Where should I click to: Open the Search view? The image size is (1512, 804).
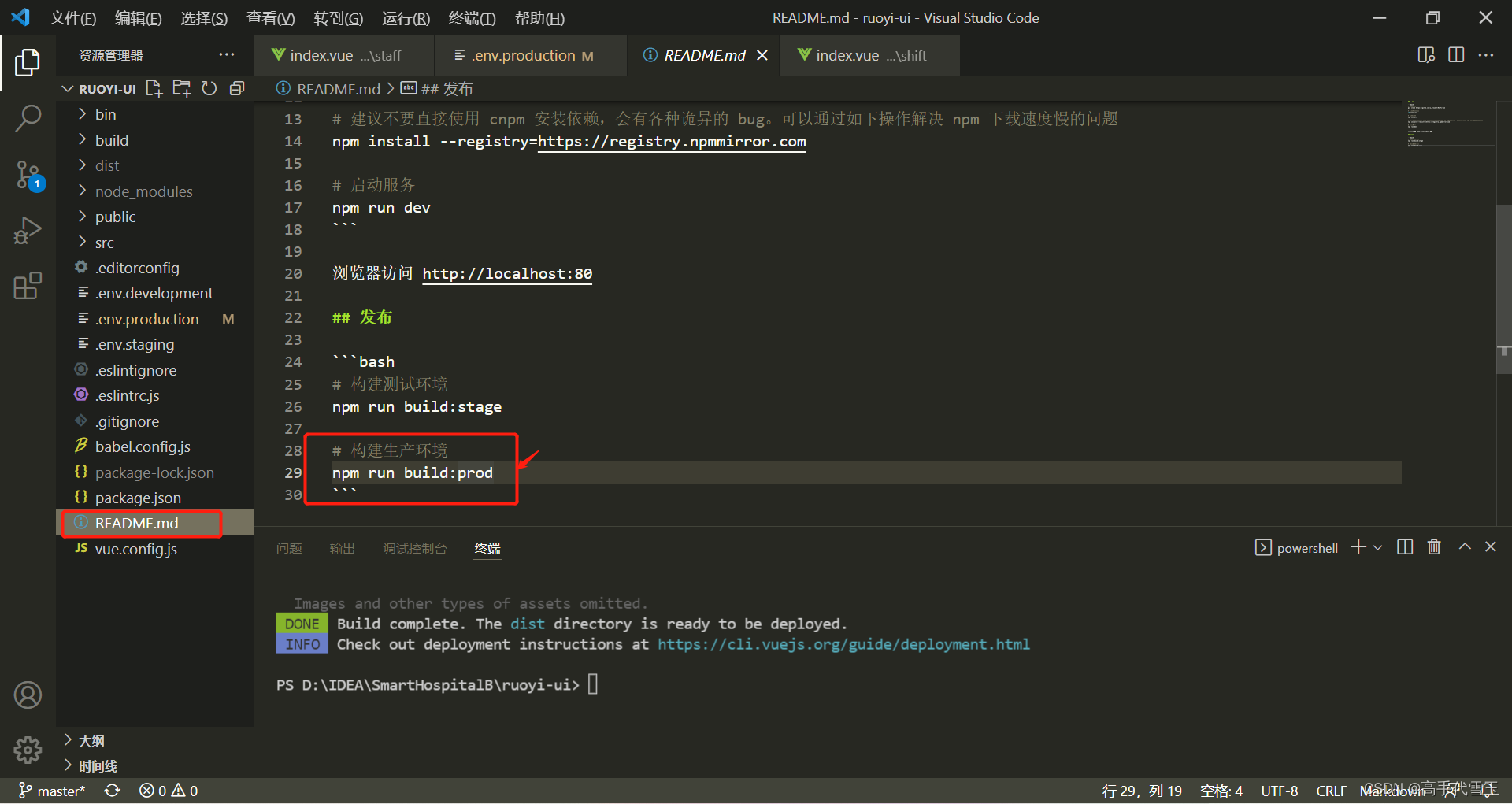point(28,118)
